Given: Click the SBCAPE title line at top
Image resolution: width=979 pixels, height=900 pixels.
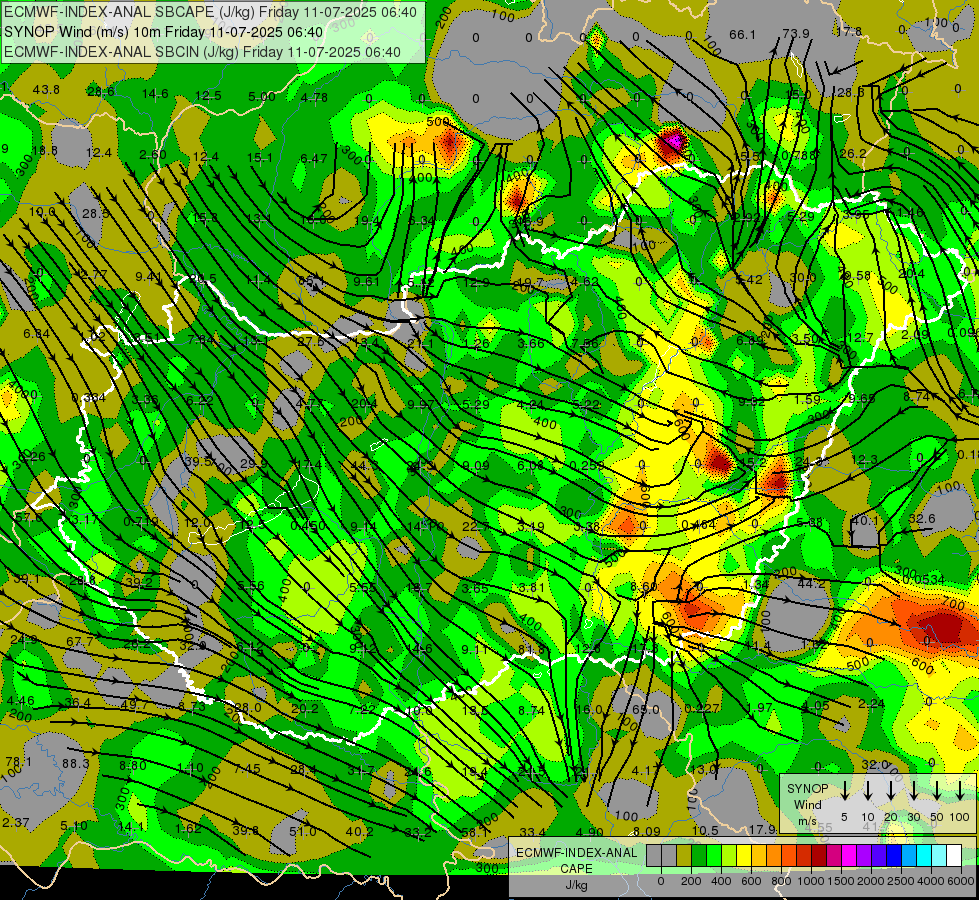Looking at the screenshot, I should [210, 12].
